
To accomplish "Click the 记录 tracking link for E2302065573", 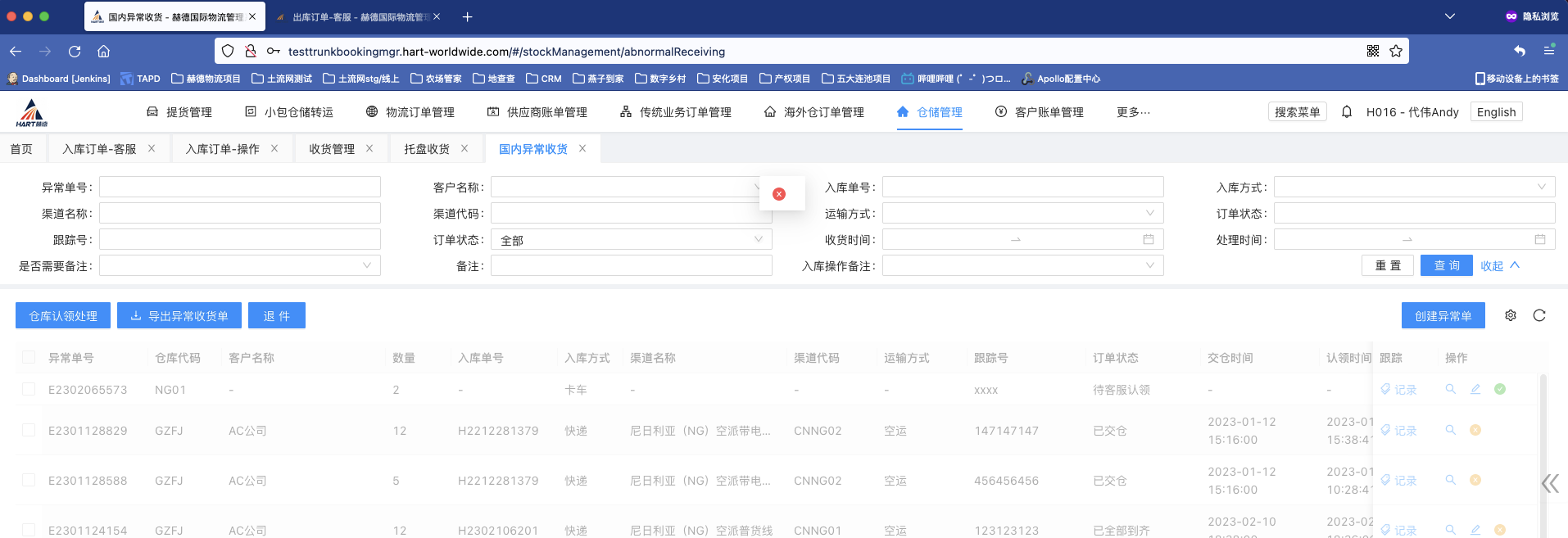I will point(1399,390).
